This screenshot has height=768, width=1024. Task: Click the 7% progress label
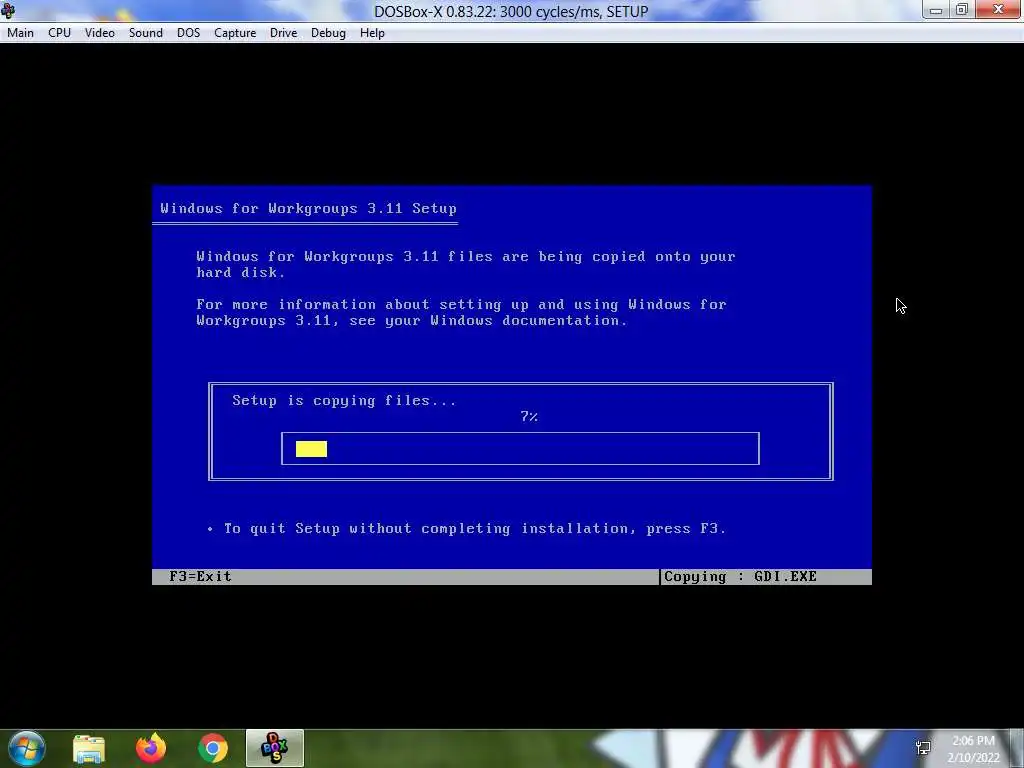coord(529,416)
